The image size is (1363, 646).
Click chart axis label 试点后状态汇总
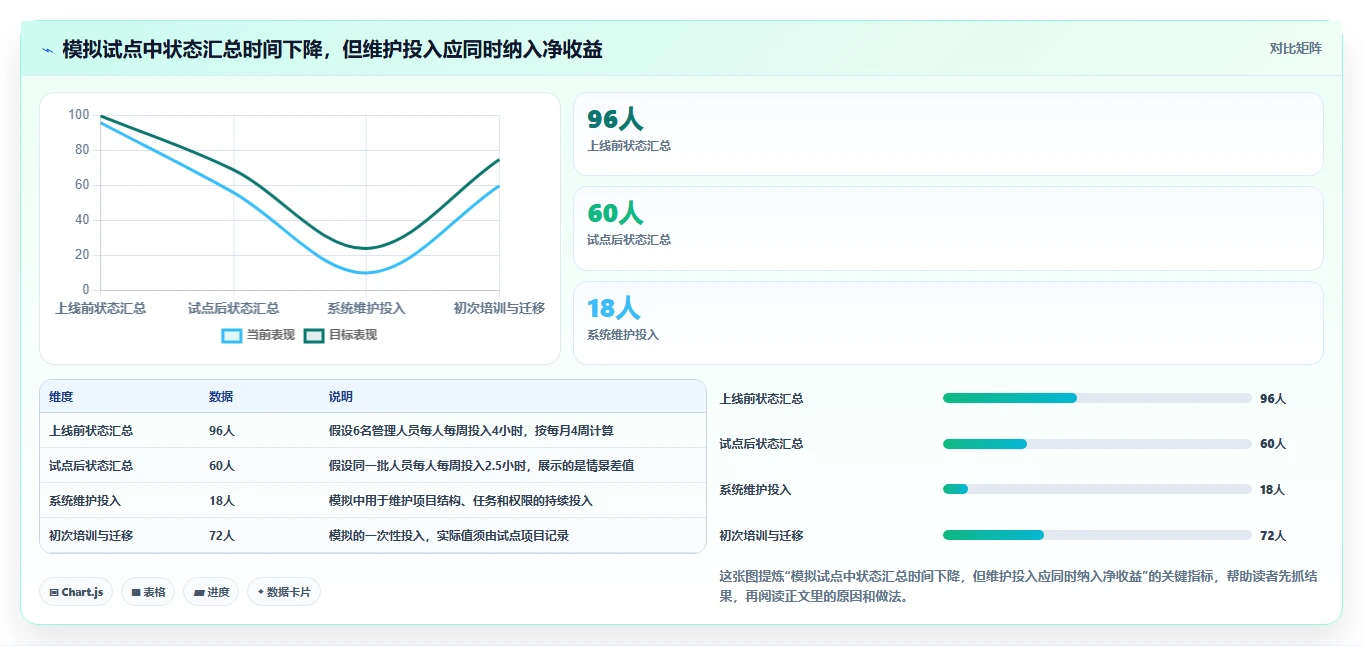[x=233, y=308]
